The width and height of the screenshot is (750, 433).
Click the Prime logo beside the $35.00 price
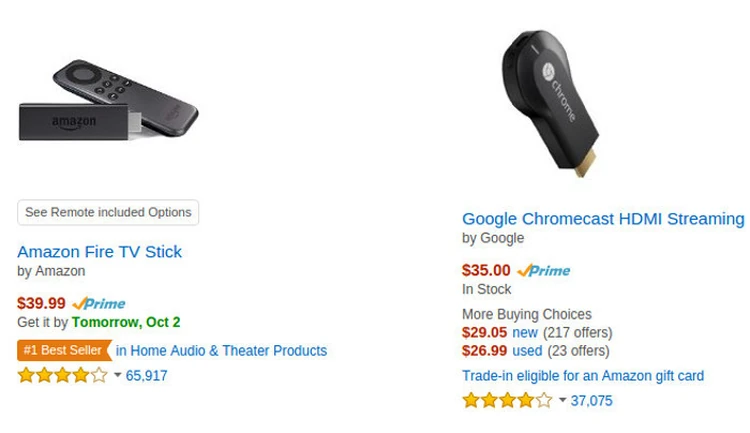(544, 270)
